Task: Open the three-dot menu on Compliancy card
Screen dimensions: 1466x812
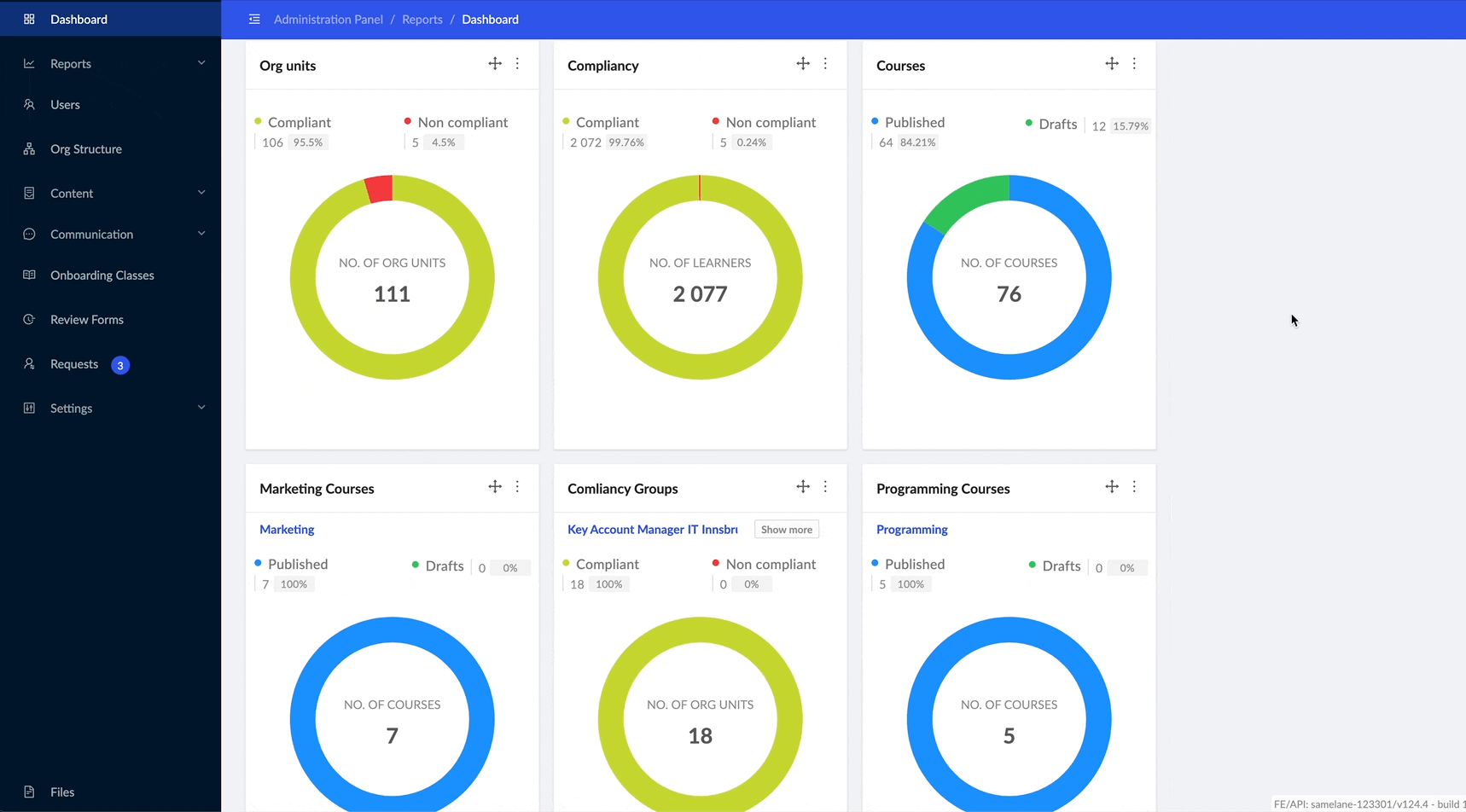Action: pos(825,64)
